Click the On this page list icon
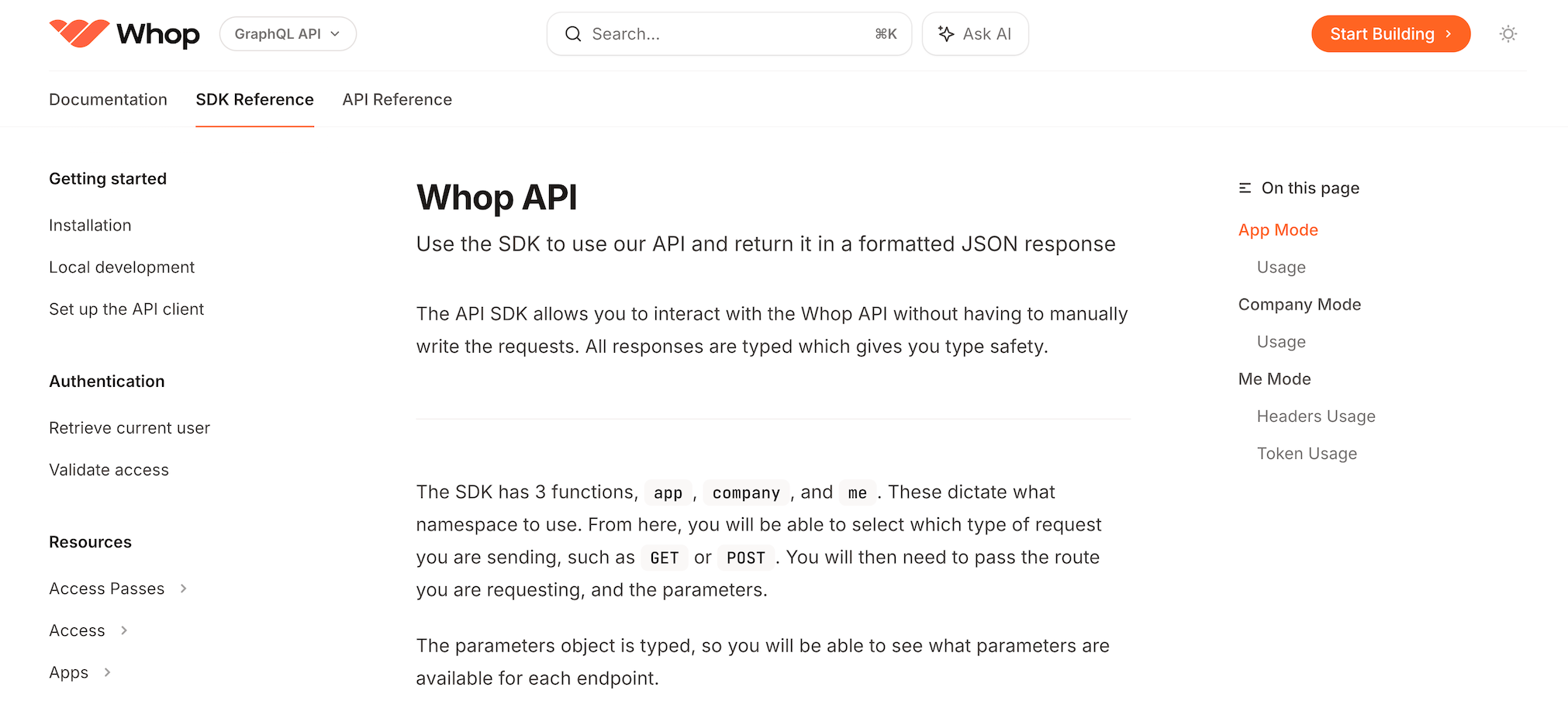The image size is (1568, 701). point(1245,188)
